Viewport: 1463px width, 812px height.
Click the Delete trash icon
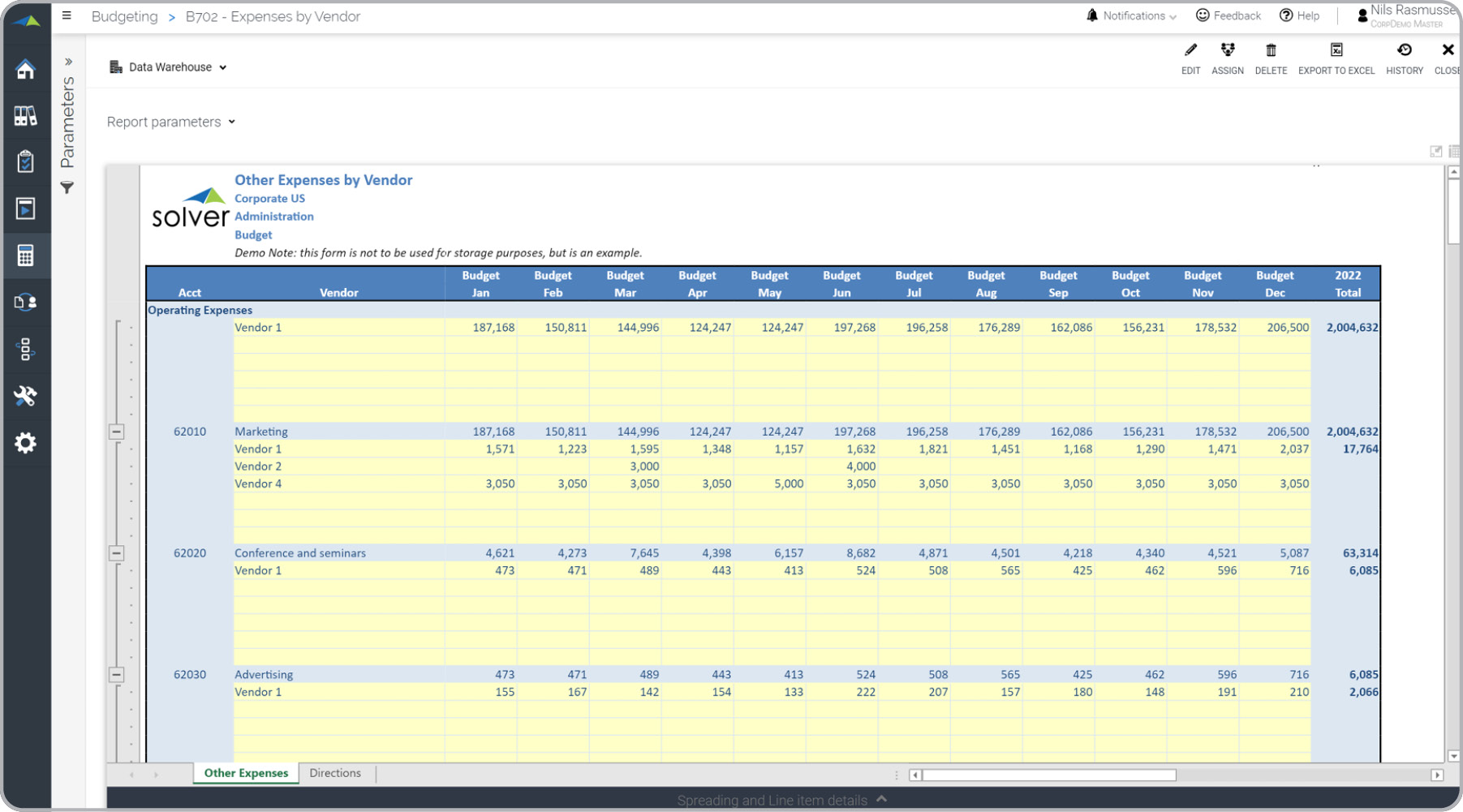point(1271,58)
